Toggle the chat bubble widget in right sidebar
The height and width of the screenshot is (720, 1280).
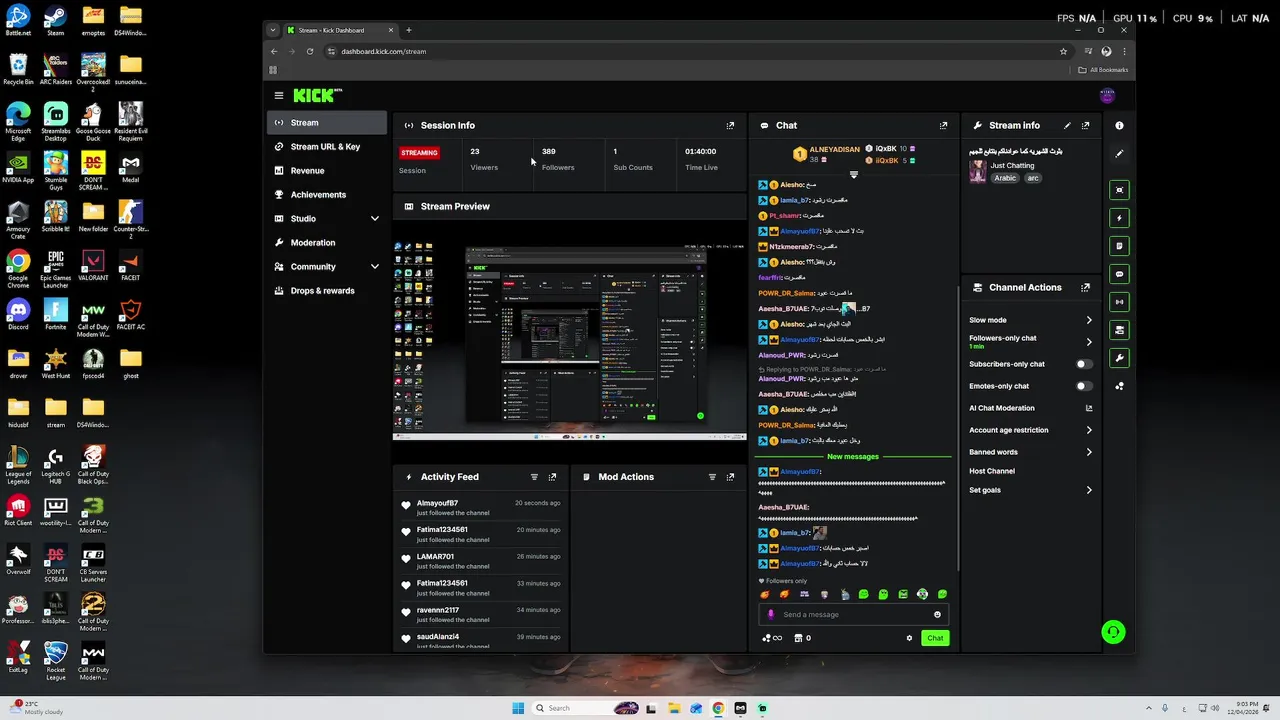click(1120, 274)
